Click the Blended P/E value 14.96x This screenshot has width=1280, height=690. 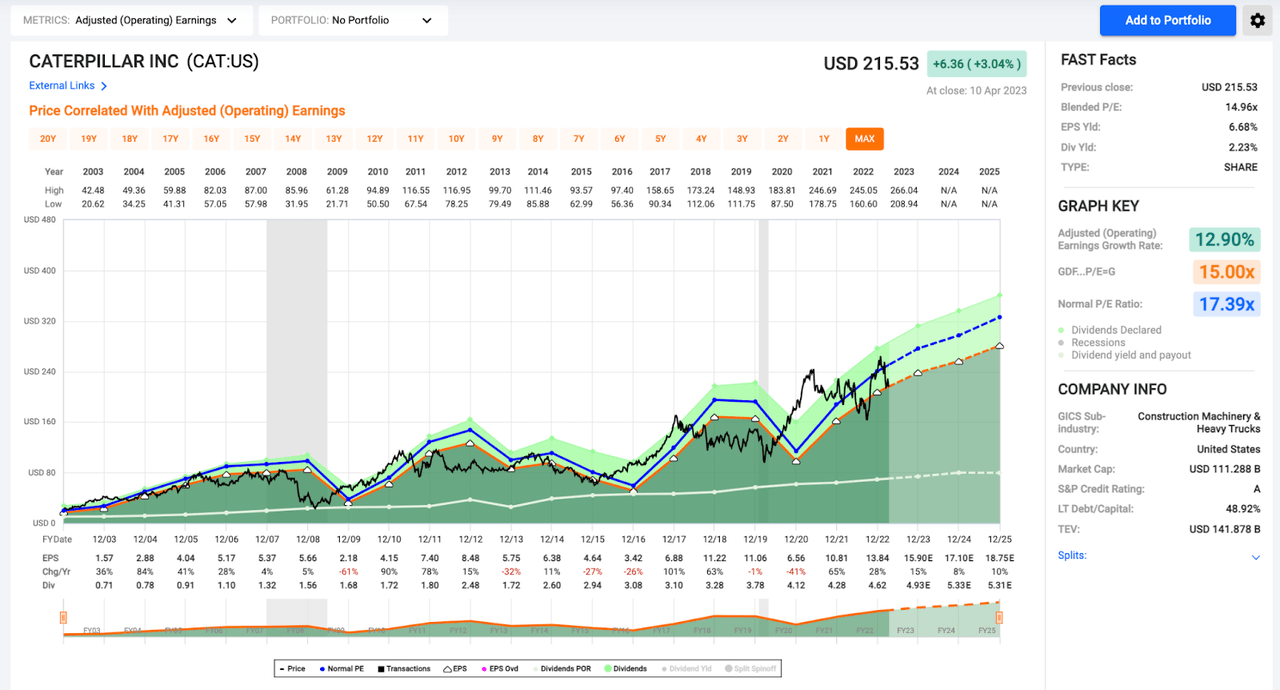tap(1241, 107)
